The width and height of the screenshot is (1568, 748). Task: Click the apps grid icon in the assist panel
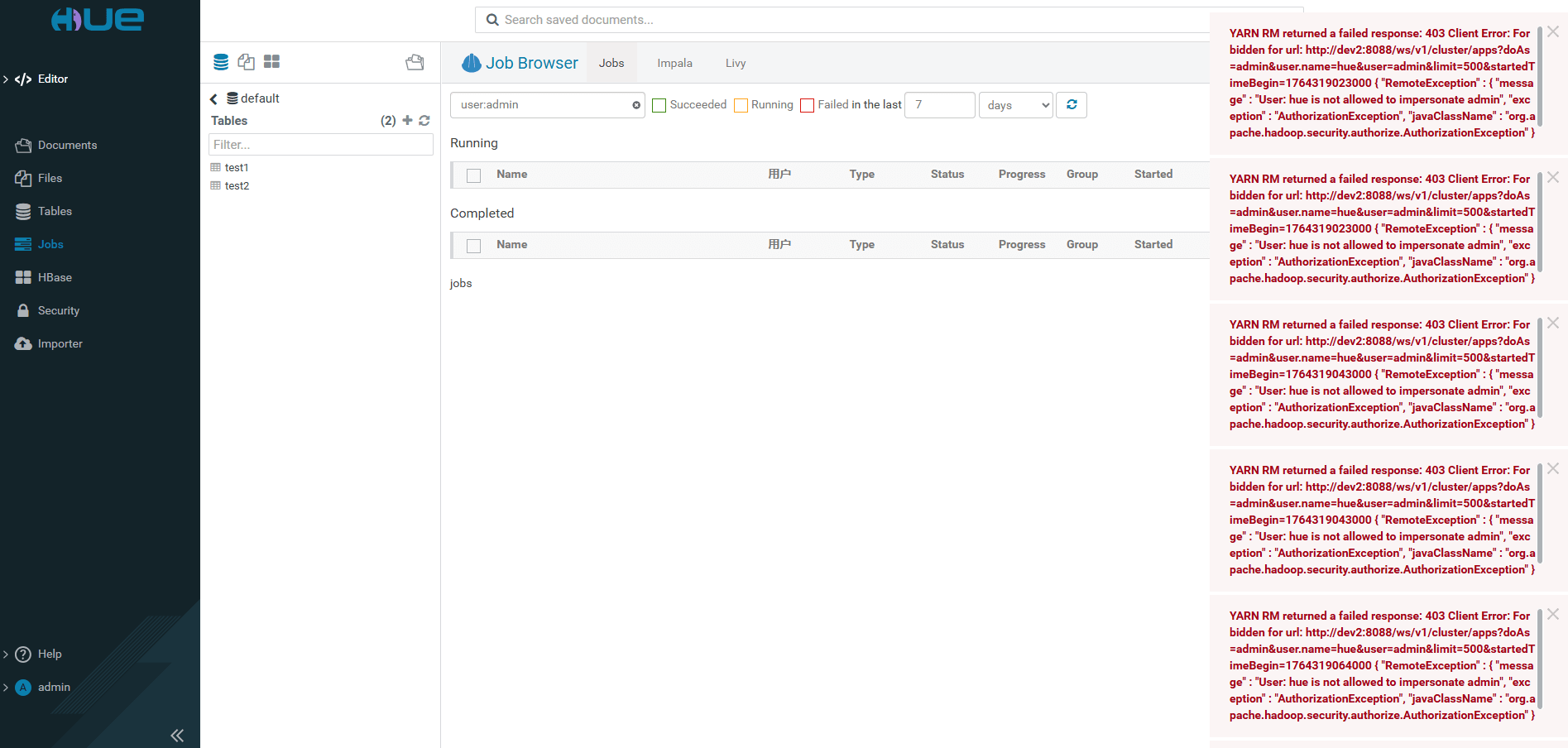pos(271,62)
